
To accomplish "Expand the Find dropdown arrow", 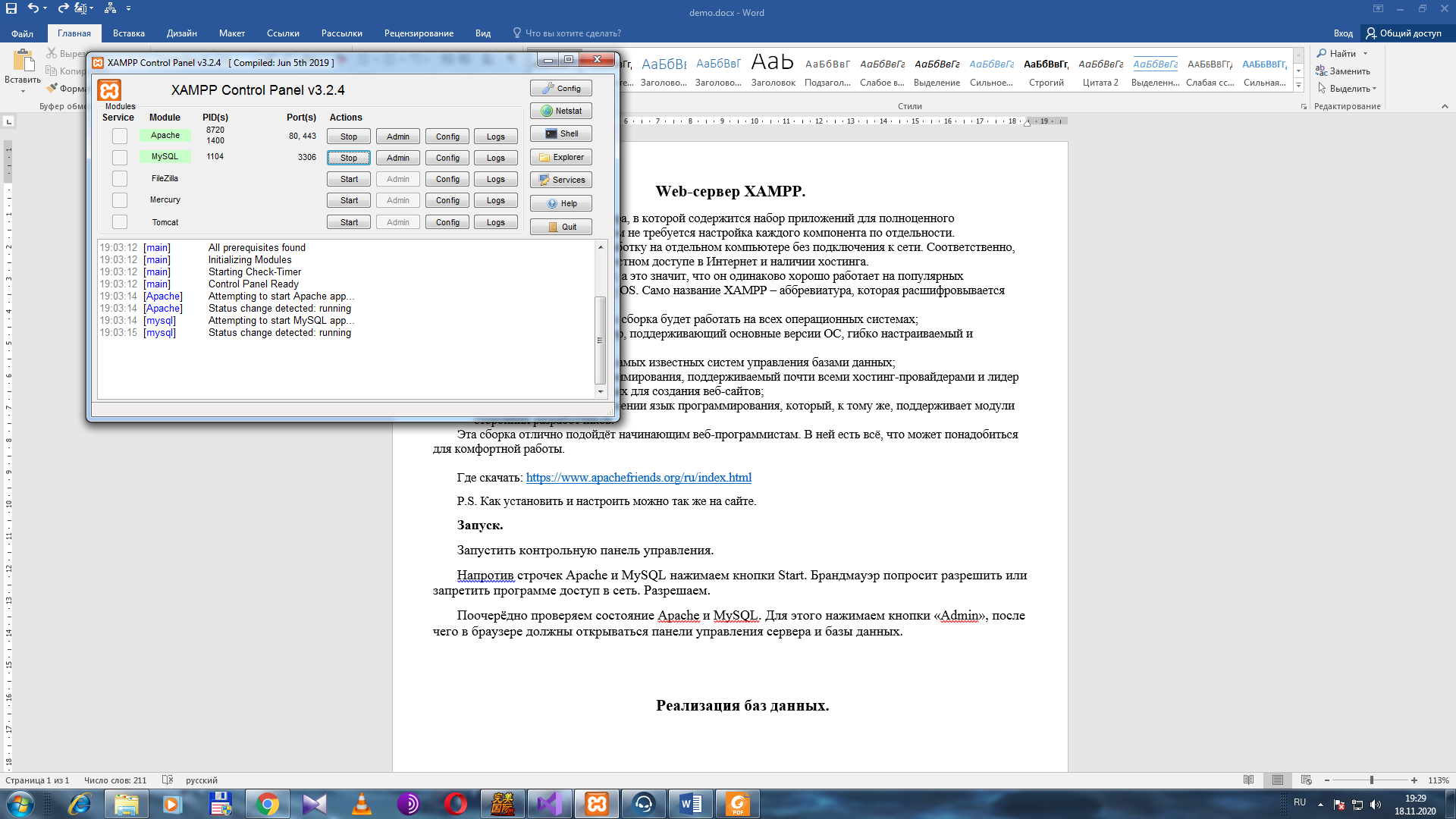I will pos(1365,53).
